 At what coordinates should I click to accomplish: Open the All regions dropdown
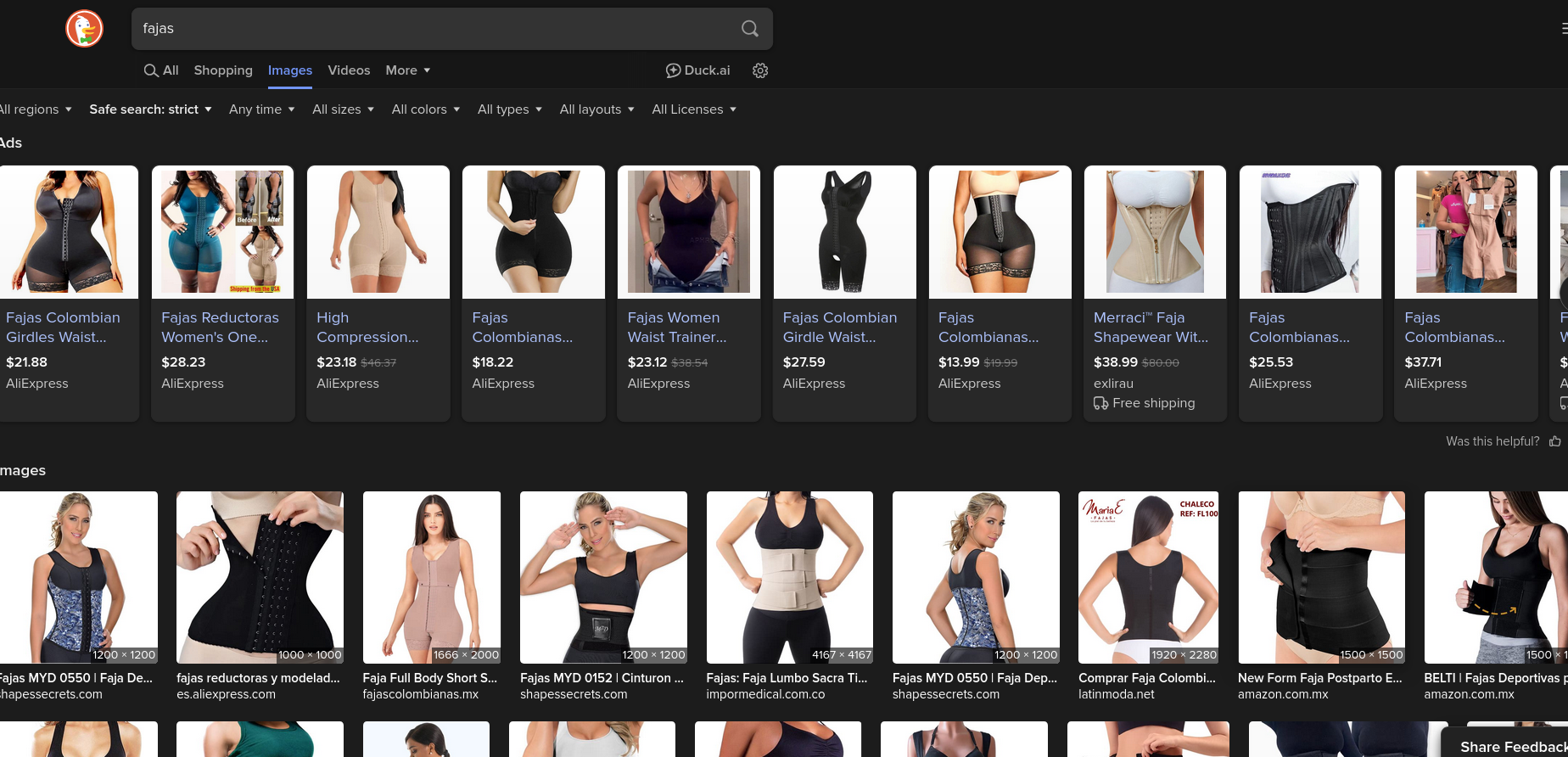pyautogui.click(x=36, y=109)
